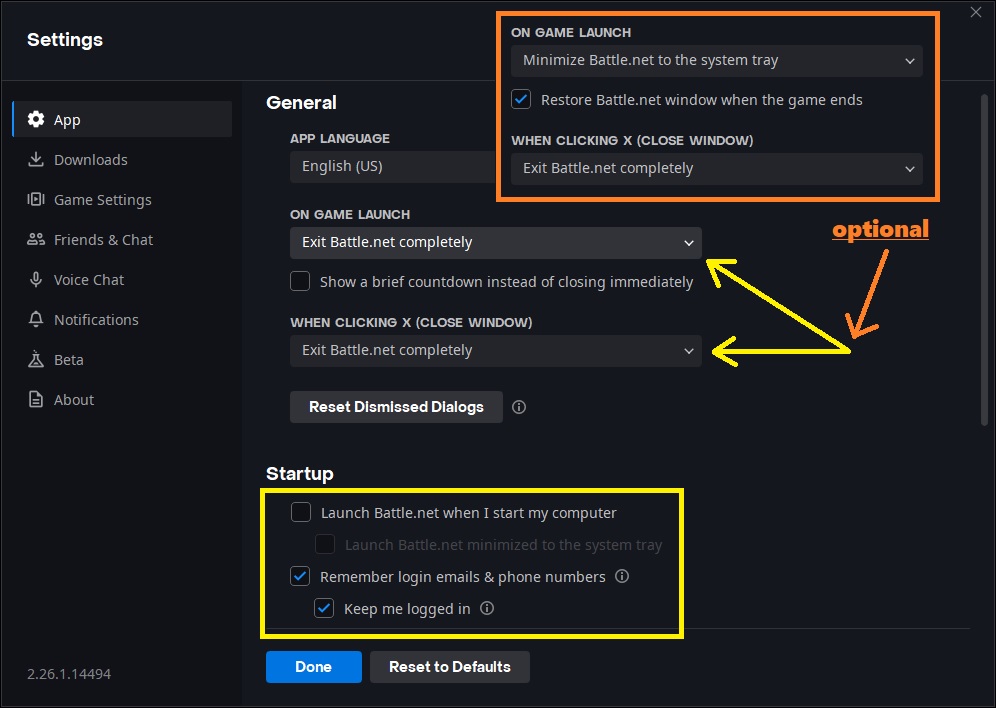The height and width of the screenshot is (708, 996).
Task: Click the Reset to Defaults button
Action: (449, 667)
